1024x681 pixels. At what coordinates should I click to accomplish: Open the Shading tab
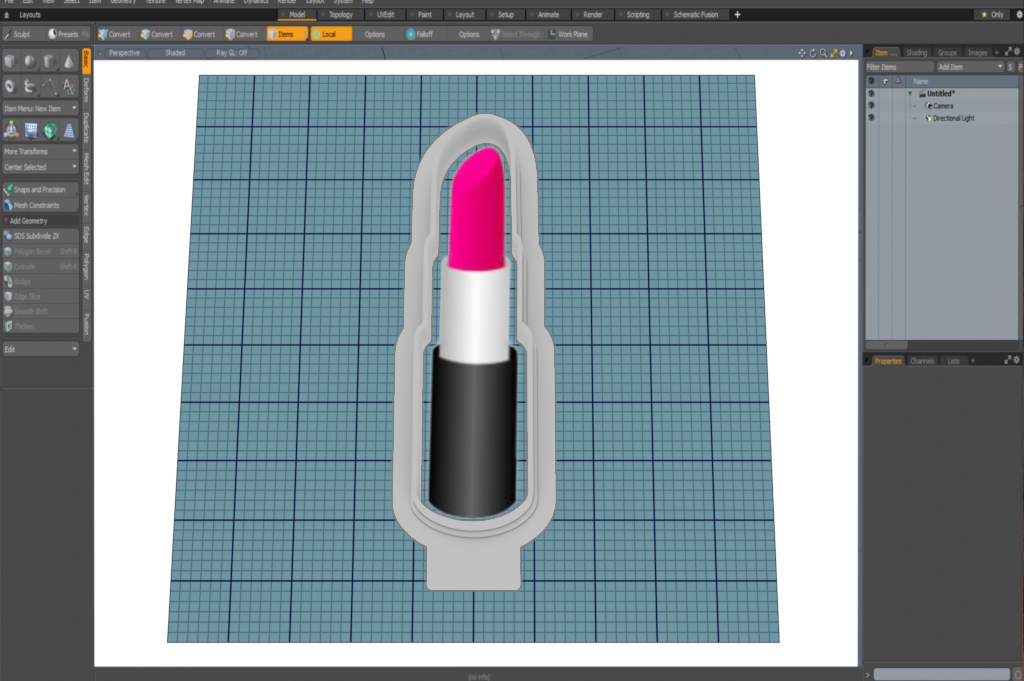tap(916, 52)
